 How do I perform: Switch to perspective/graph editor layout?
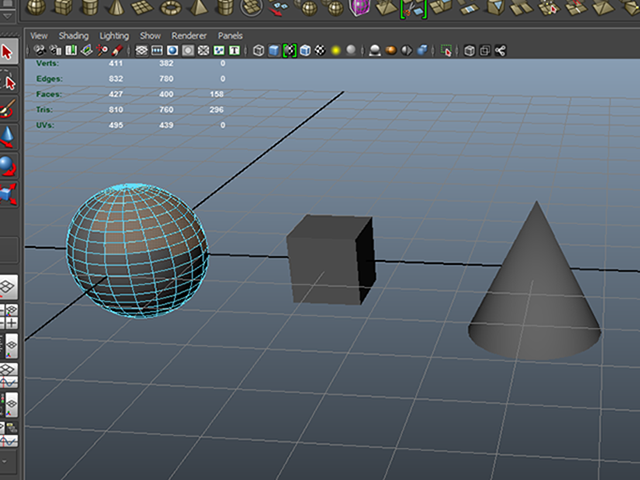point(9,376)
